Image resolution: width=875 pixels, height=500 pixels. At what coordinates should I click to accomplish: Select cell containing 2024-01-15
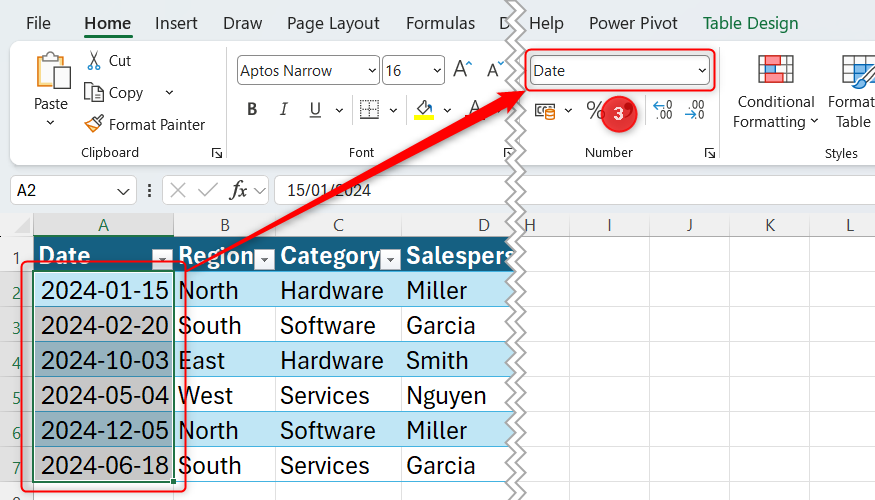104,290
